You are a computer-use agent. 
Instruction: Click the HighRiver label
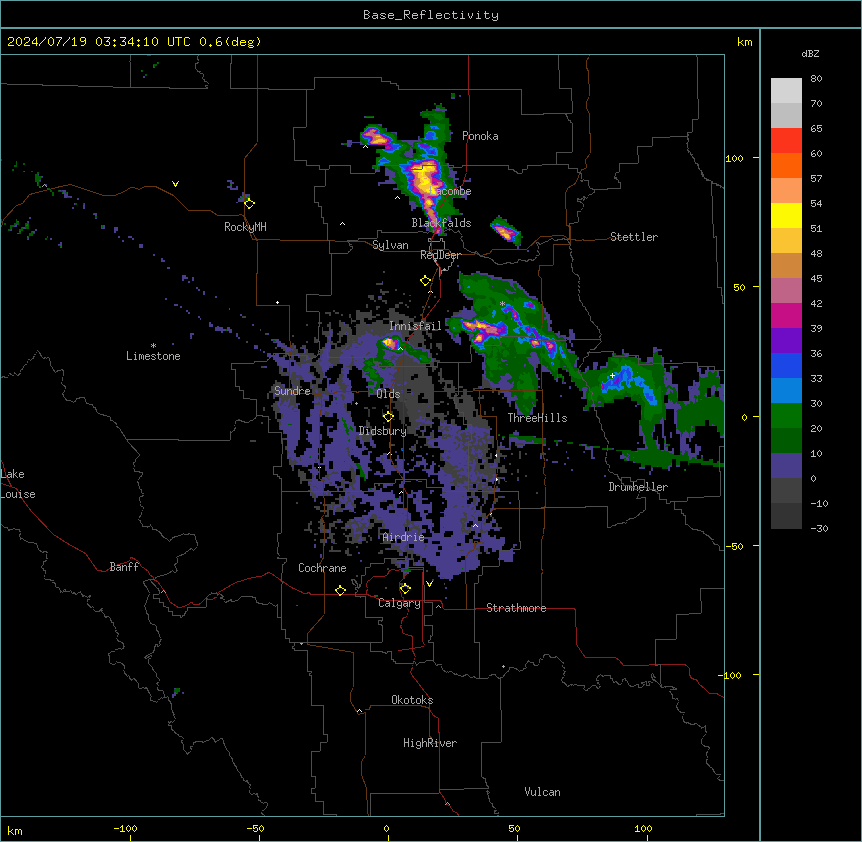(430, 743)
